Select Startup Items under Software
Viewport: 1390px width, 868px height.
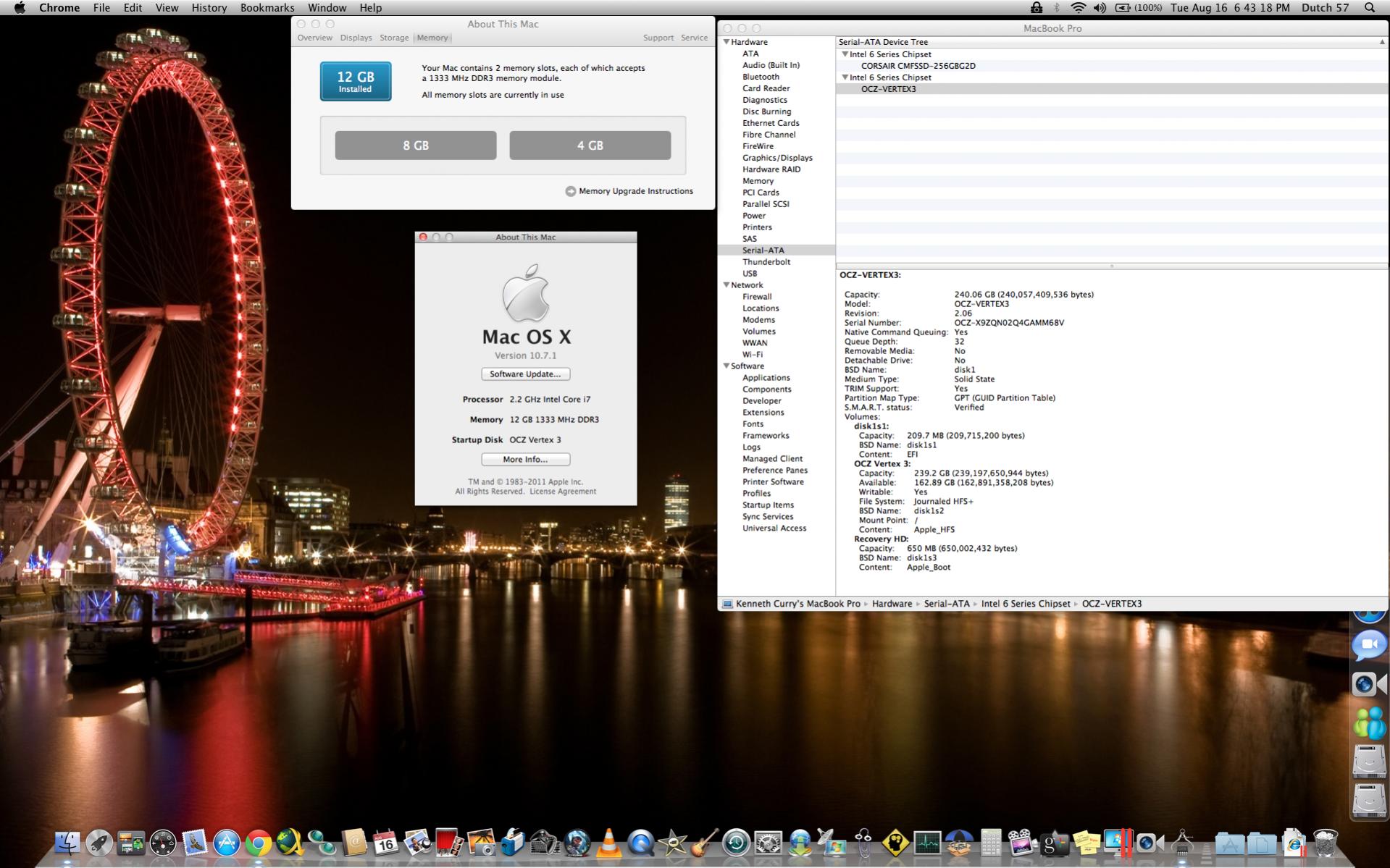coord(768,505)
